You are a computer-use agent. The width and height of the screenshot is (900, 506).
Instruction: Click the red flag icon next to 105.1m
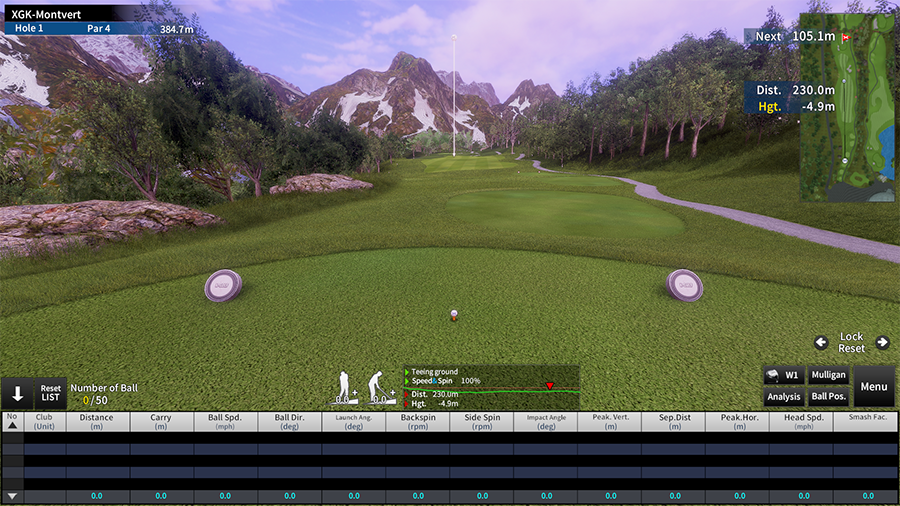click(846, 37)
